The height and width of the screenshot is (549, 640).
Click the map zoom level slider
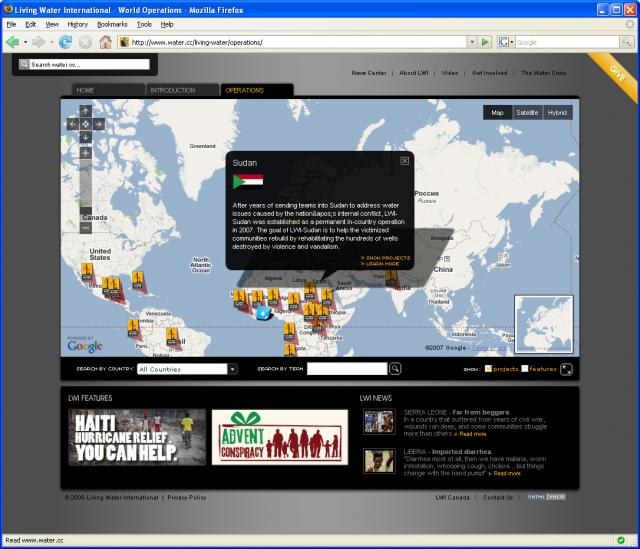click(x=86, y=190)
